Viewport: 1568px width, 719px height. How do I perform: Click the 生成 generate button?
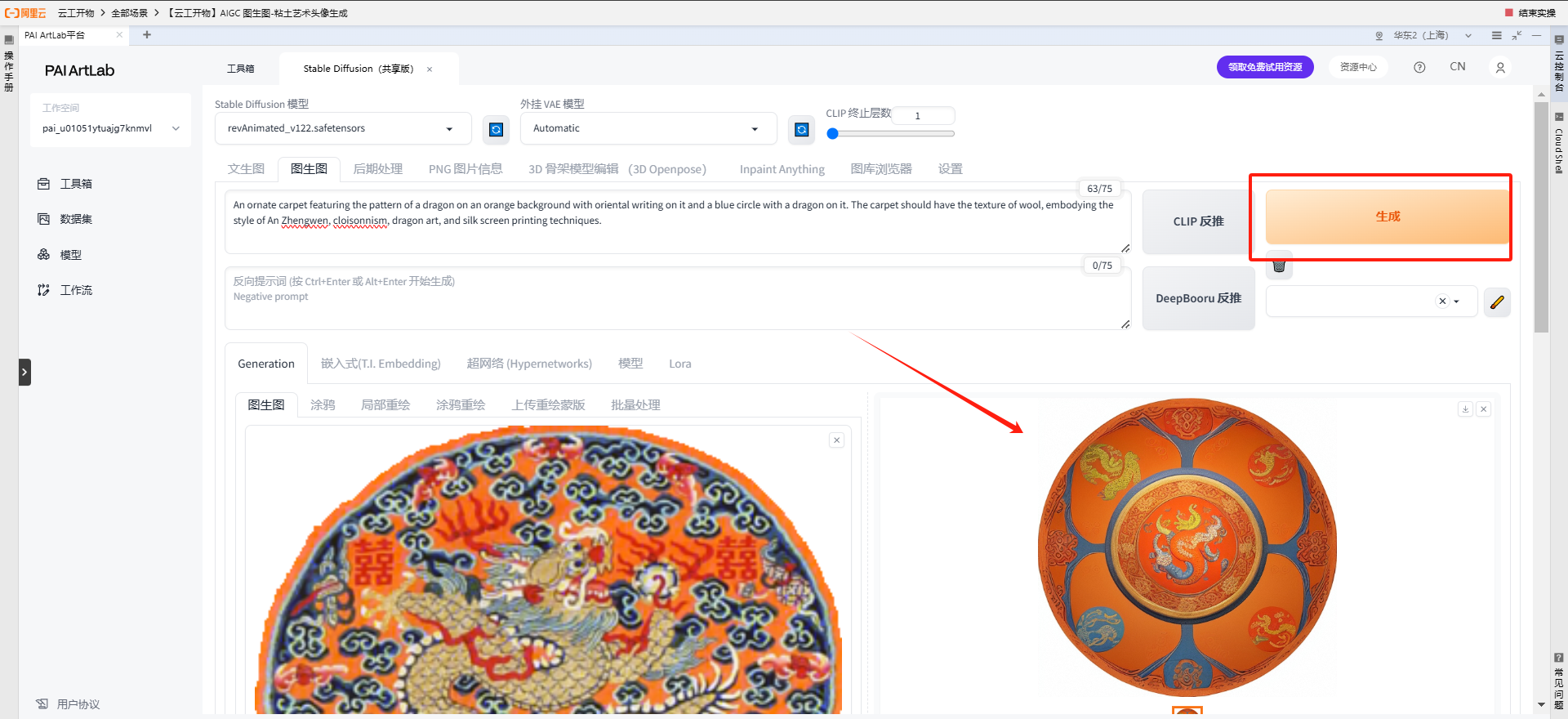(x=1387, y=217)
